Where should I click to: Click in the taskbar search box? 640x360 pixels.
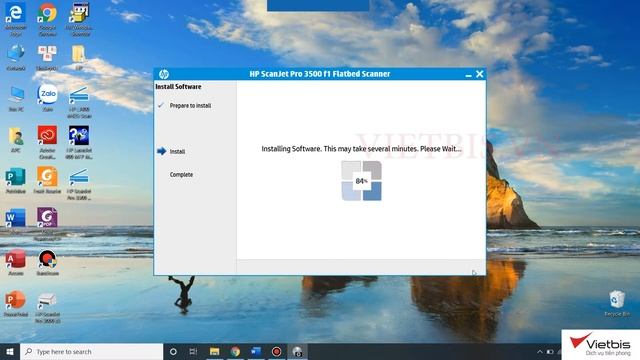[x=91, y=351]
